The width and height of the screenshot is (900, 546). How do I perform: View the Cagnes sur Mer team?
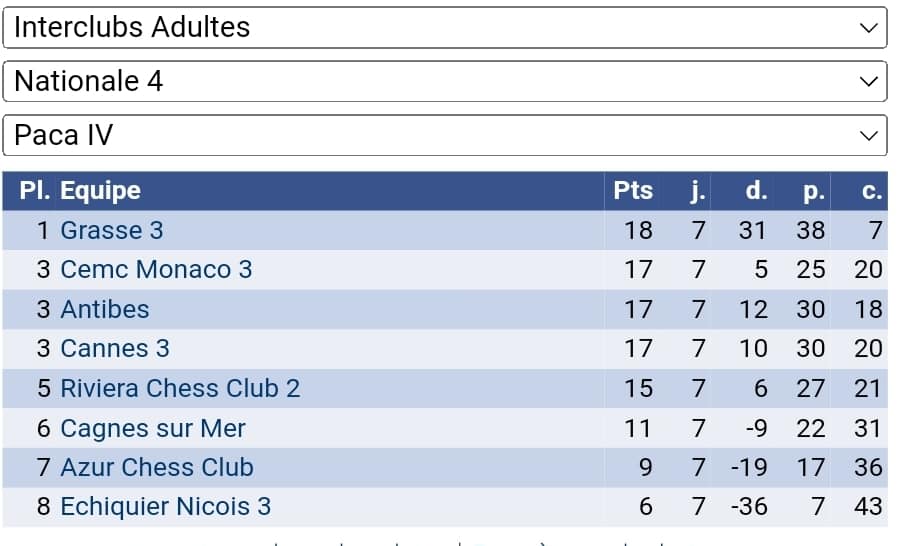tap(152, 428)
